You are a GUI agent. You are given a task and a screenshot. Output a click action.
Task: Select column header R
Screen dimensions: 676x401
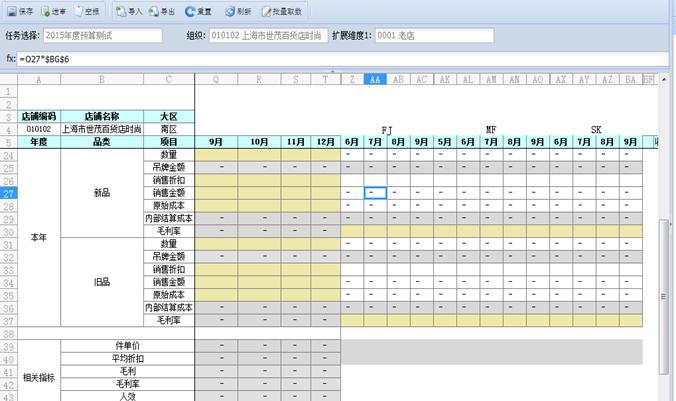click(259, 79)
